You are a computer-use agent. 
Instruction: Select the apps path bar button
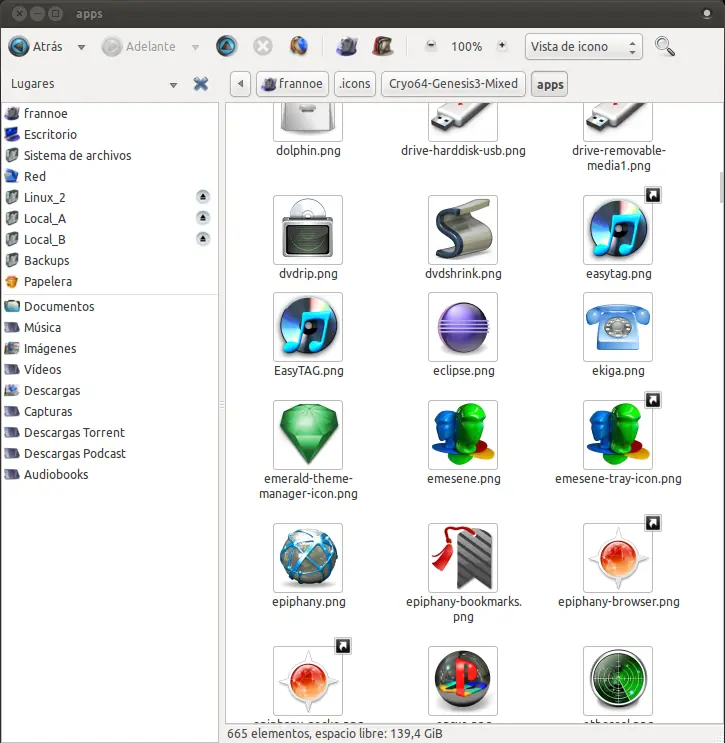(550, 84)
